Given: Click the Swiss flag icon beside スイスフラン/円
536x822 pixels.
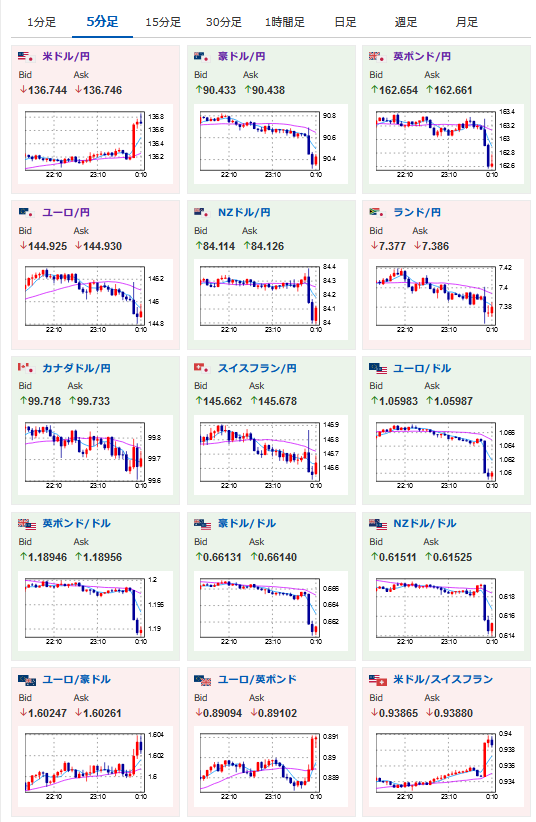Looking at the screenshot, I should (x=201, y=368).
